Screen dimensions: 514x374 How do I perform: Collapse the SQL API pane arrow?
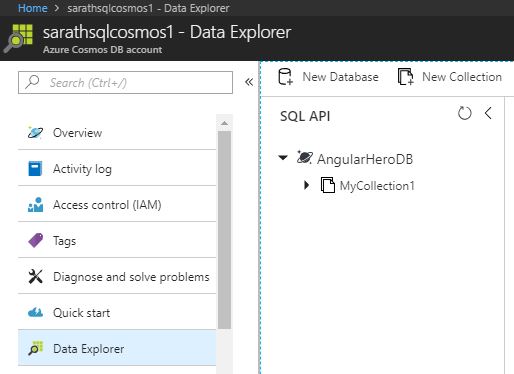[488, 113]
